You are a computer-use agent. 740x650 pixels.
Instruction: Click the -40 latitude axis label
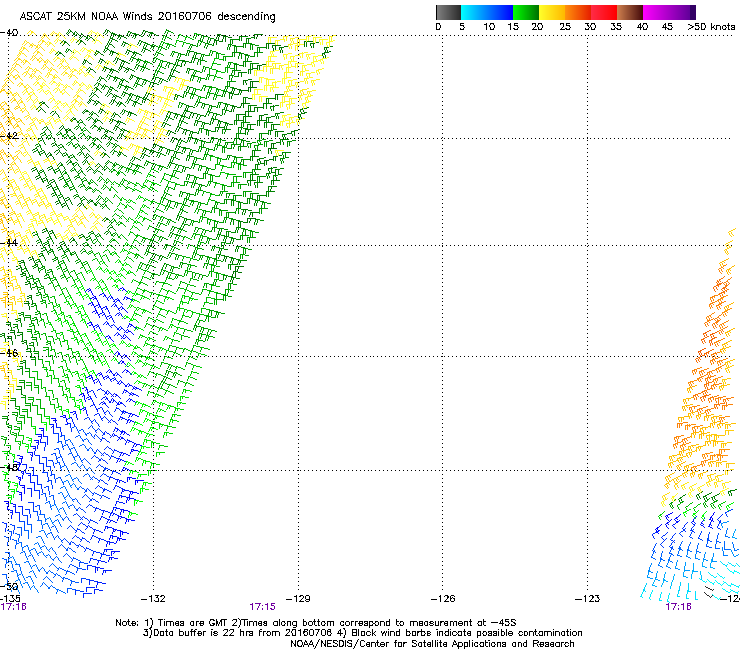click(9, 33)
